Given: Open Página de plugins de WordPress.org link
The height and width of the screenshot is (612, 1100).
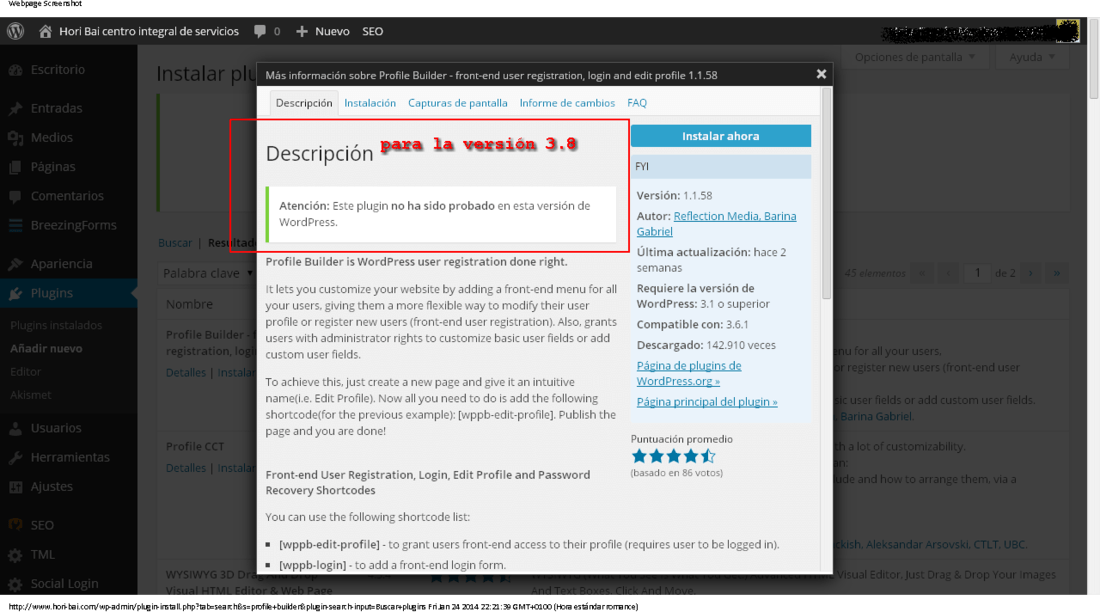Looking at the screenshot, I should [689, 373].
